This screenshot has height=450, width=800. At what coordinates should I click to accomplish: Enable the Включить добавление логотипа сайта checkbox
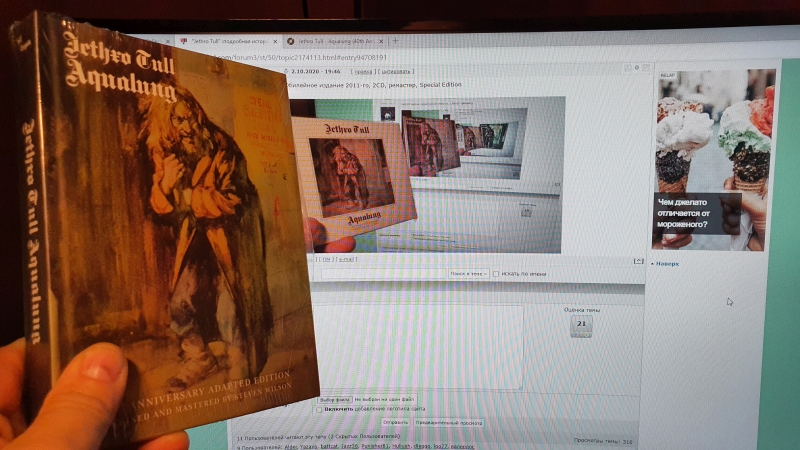click(x=319, y=409)
